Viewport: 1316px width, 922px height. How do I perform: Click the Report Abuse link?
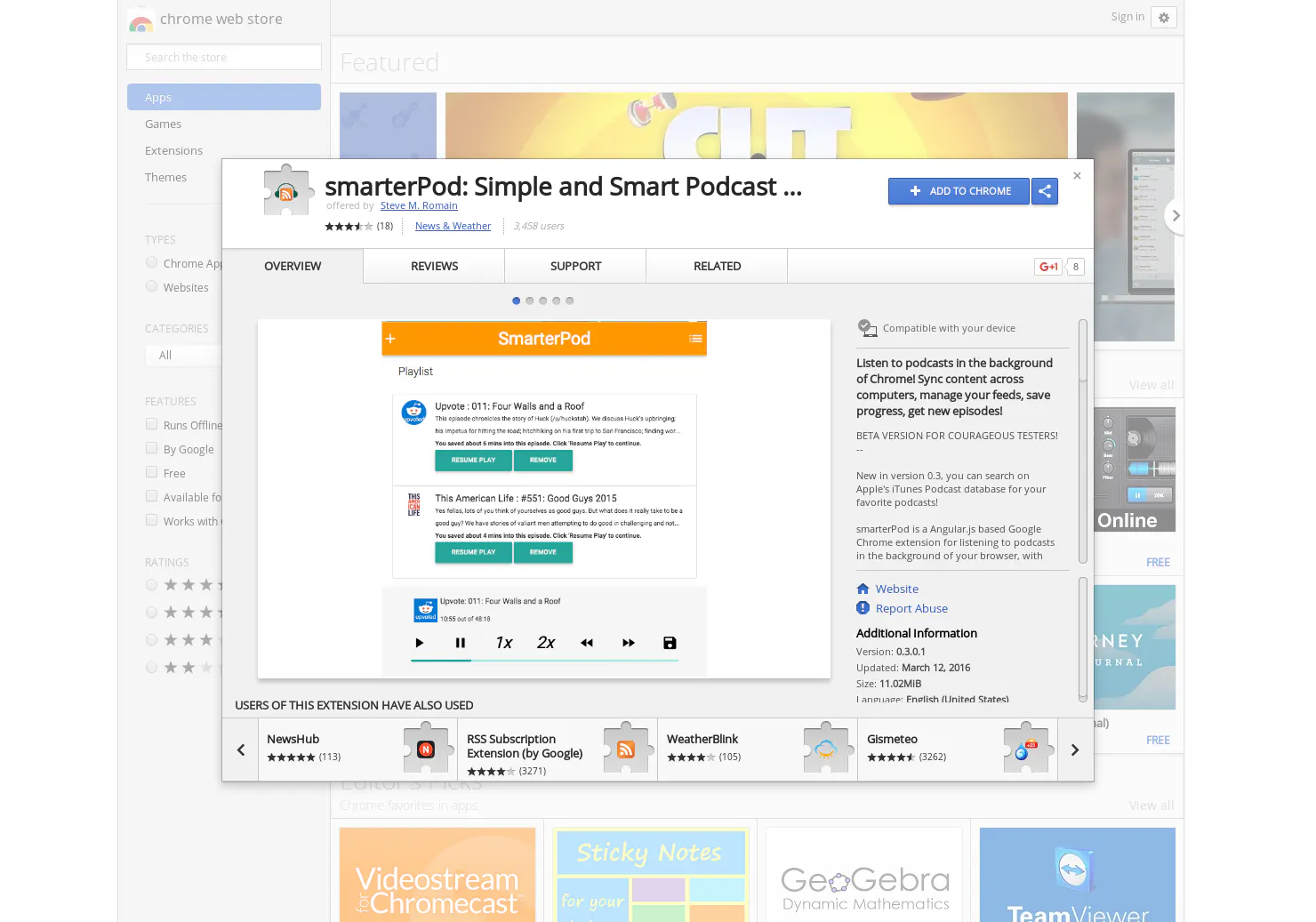911,608
